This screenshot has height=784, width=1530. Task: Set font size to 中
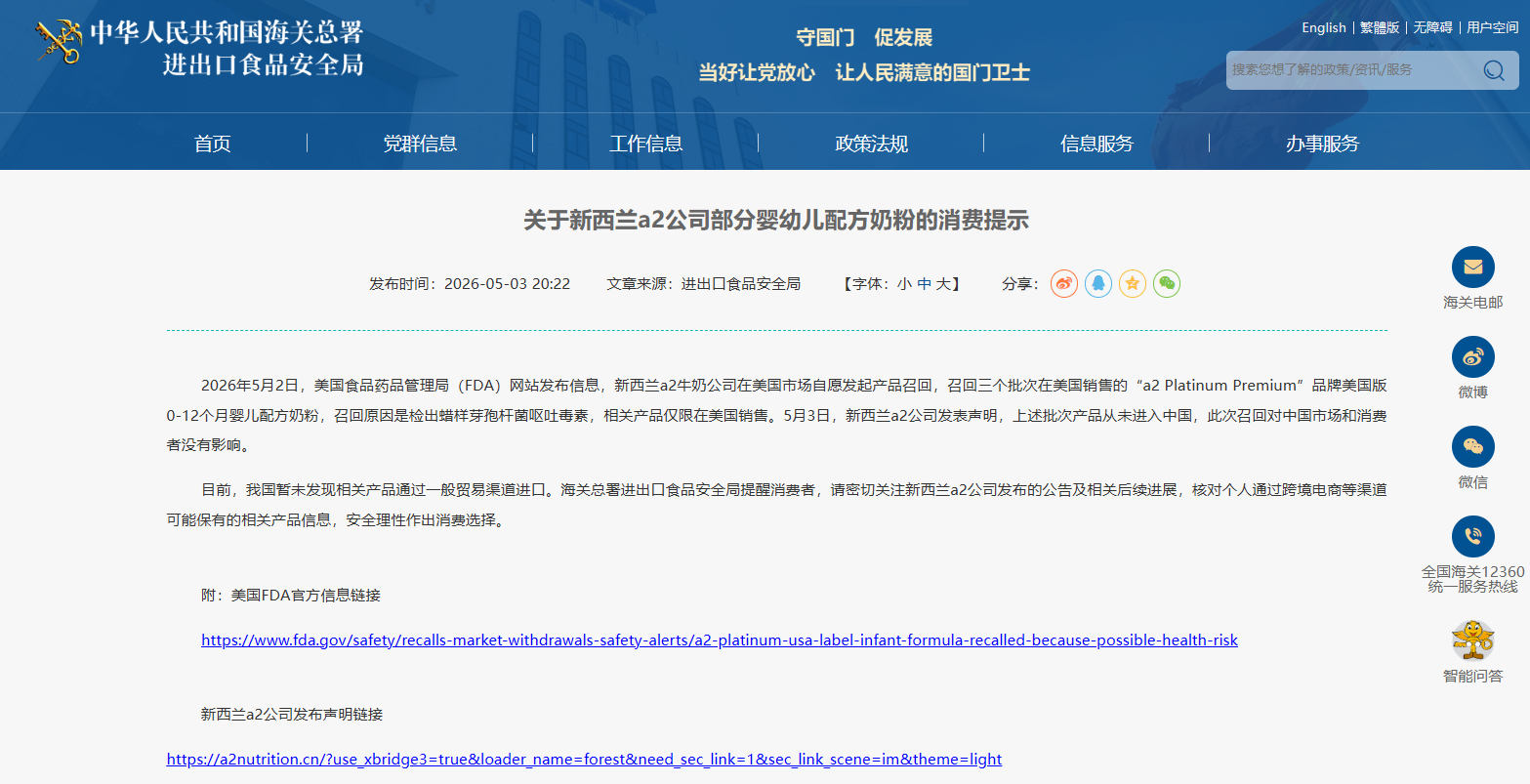tap(924, 284)
